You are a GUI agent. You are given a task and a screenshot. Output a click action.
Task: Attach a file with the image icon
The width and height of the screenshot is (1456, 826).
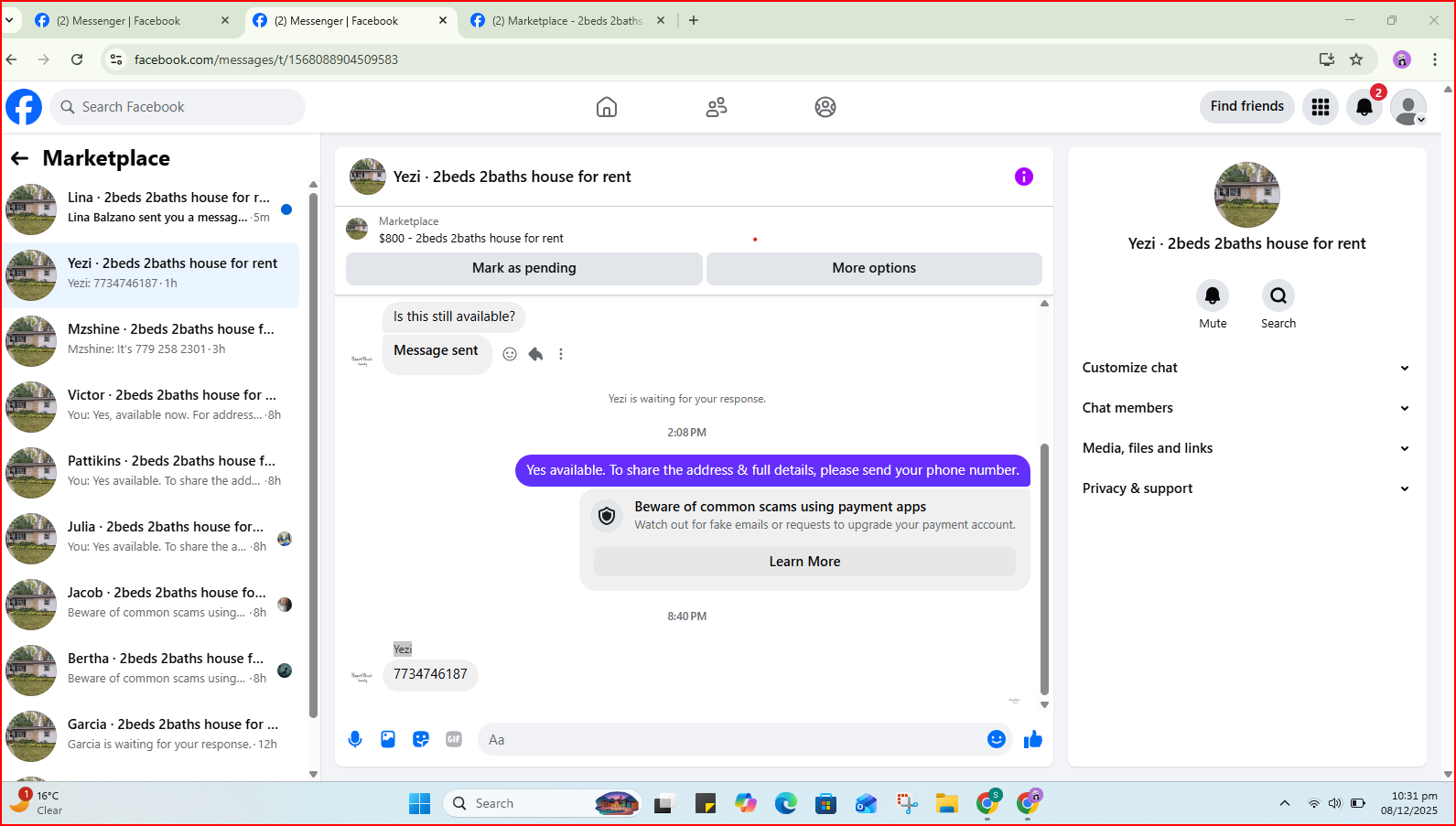click(388, 739)
